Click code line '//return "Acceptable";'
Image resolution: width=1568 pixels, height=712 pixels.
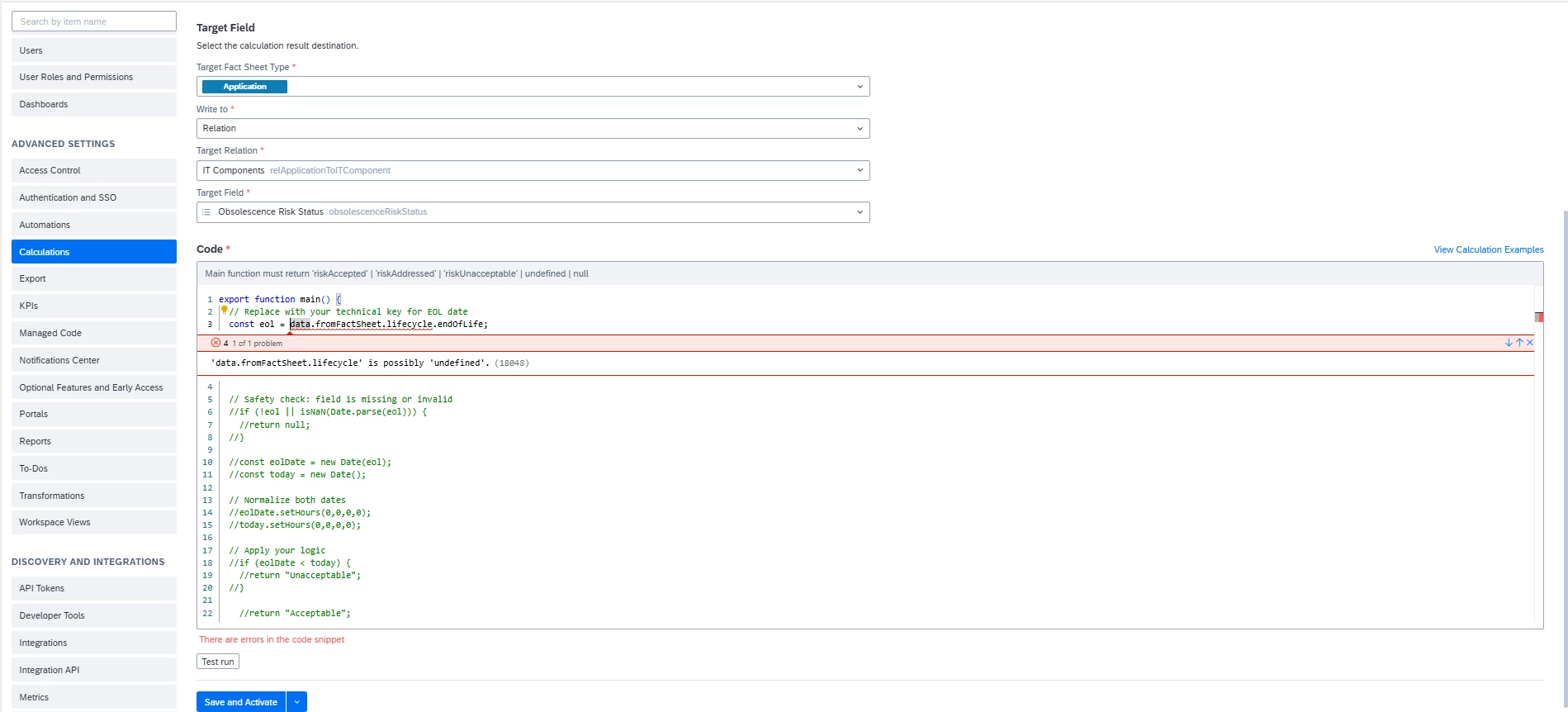pyautogui.click(x=295, y=614)
